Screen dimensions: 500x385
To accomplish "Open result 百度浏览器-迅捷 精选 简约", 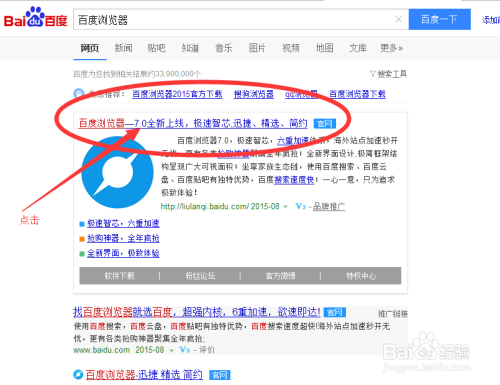I will (x=144, y=375).
